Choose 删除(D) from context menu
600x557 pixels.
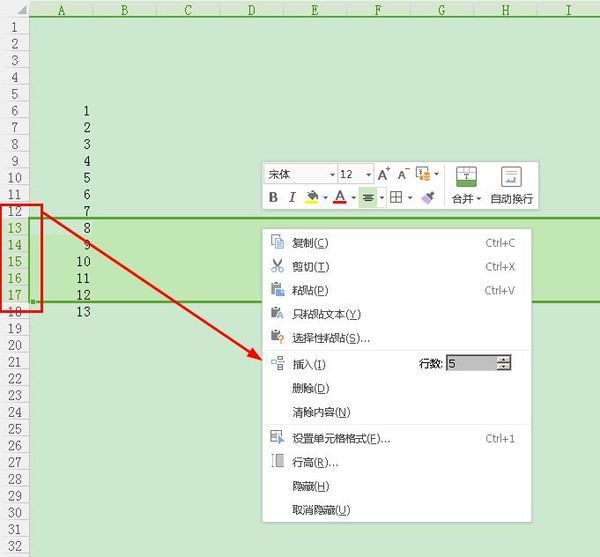(x=397, y=388)
